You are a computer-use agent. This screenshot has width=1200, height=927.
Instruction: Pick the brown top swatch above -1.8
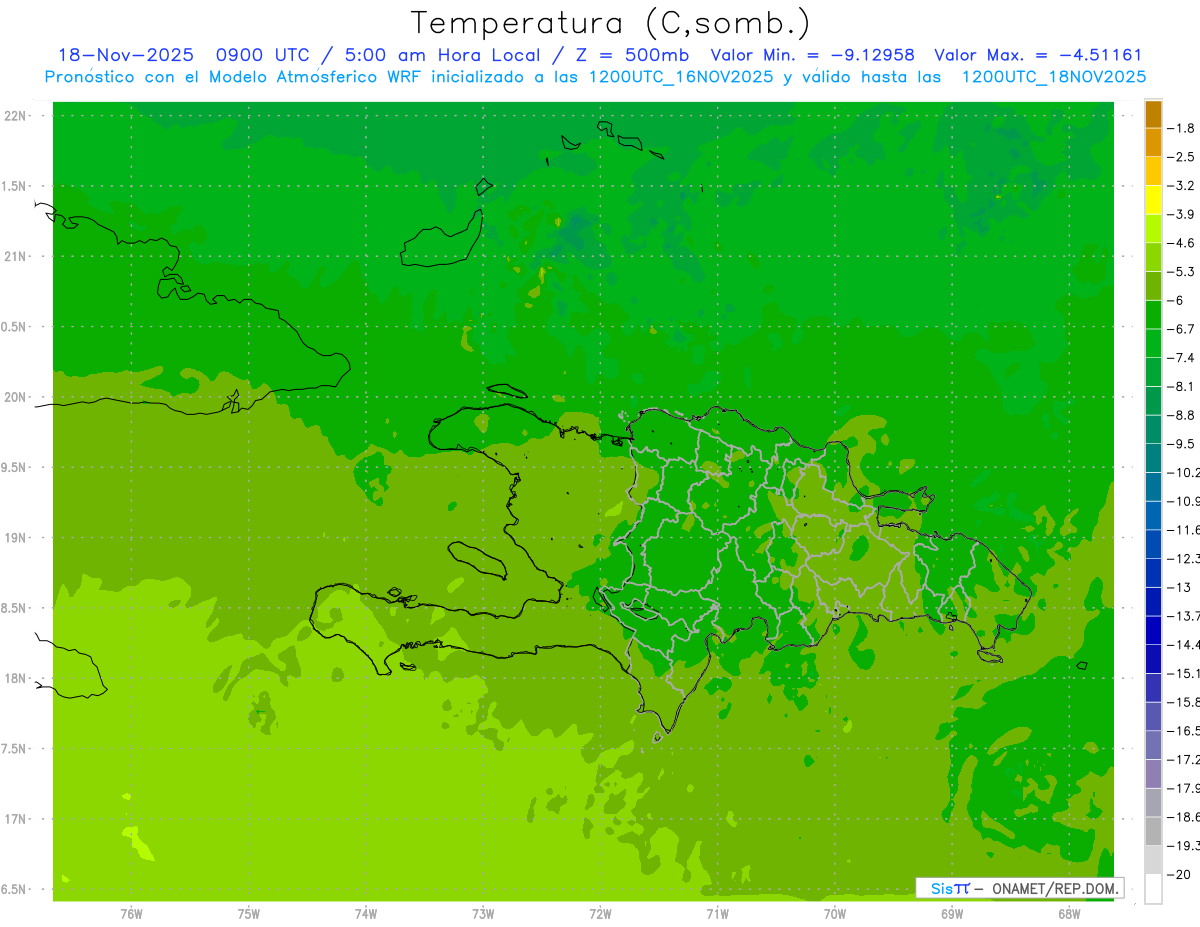click(x=1153, y=114)
